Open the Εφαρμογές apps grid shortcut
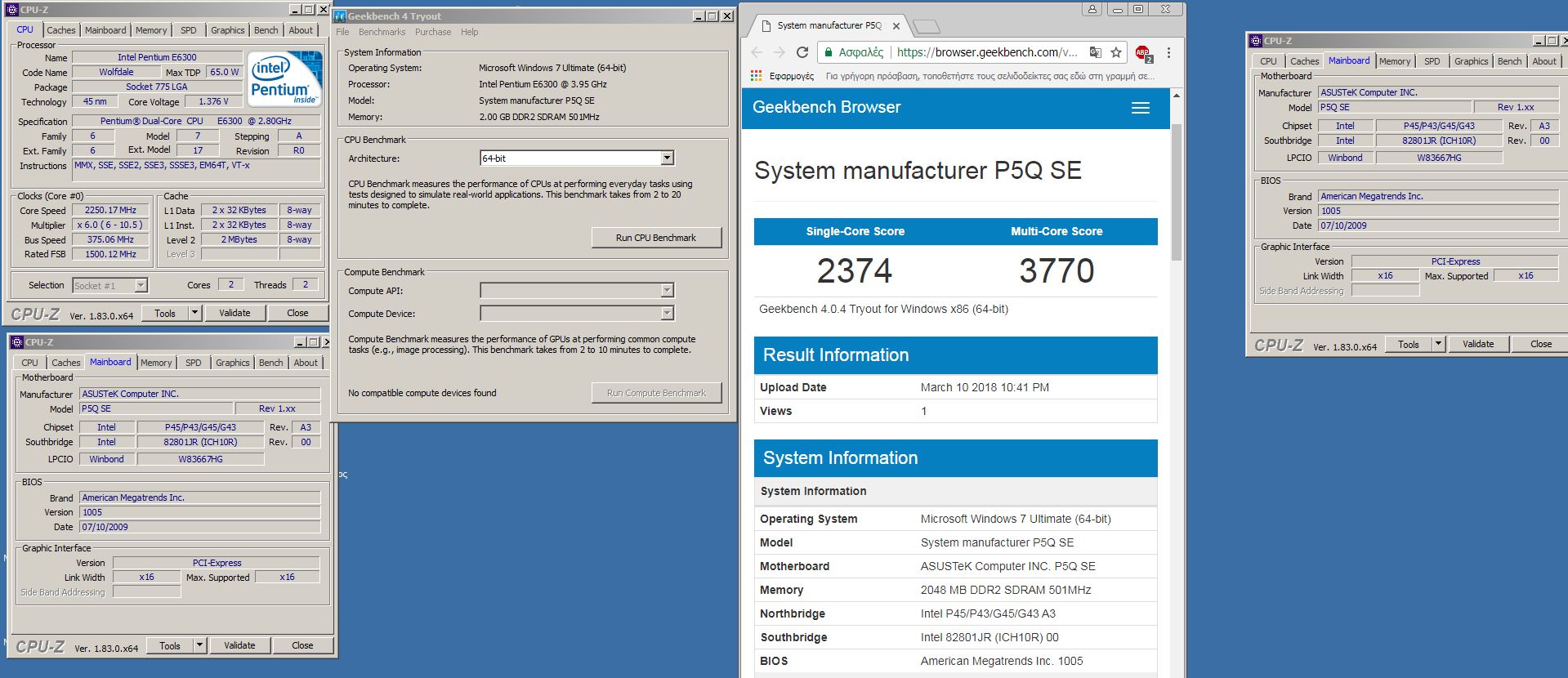This screenshot has height=678, width=1568. pyautogui.click(x=782, y=76)
